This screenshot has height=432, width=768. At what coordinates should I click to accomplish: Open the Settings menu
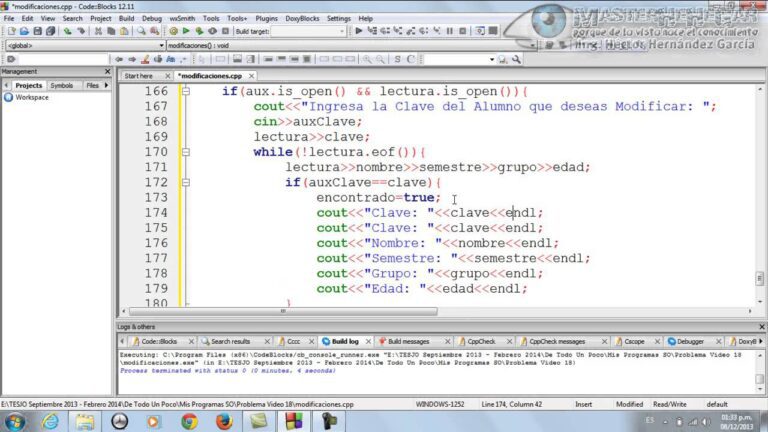[338, 18]
